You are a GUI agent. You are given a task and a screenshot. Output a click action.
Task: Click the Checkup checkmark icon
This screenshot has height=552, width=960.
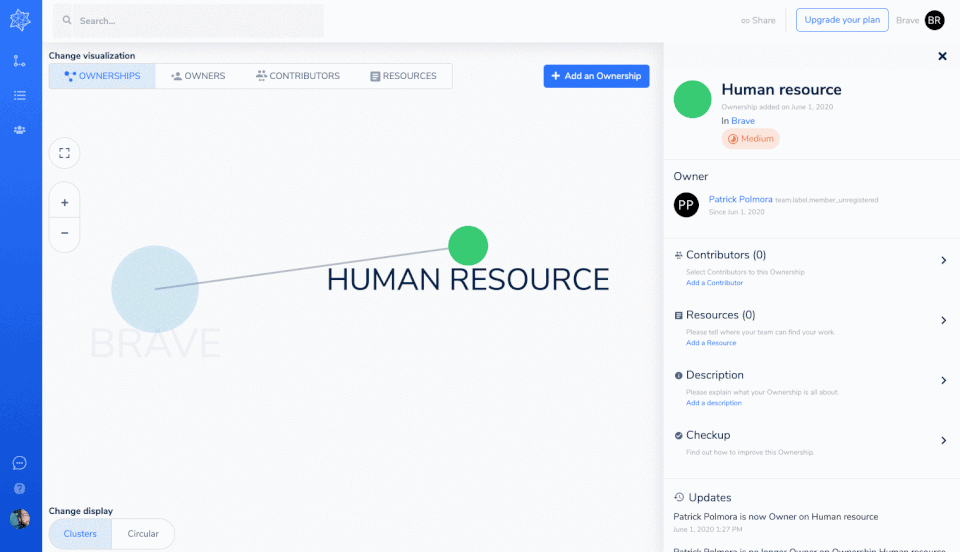point(678,436)
